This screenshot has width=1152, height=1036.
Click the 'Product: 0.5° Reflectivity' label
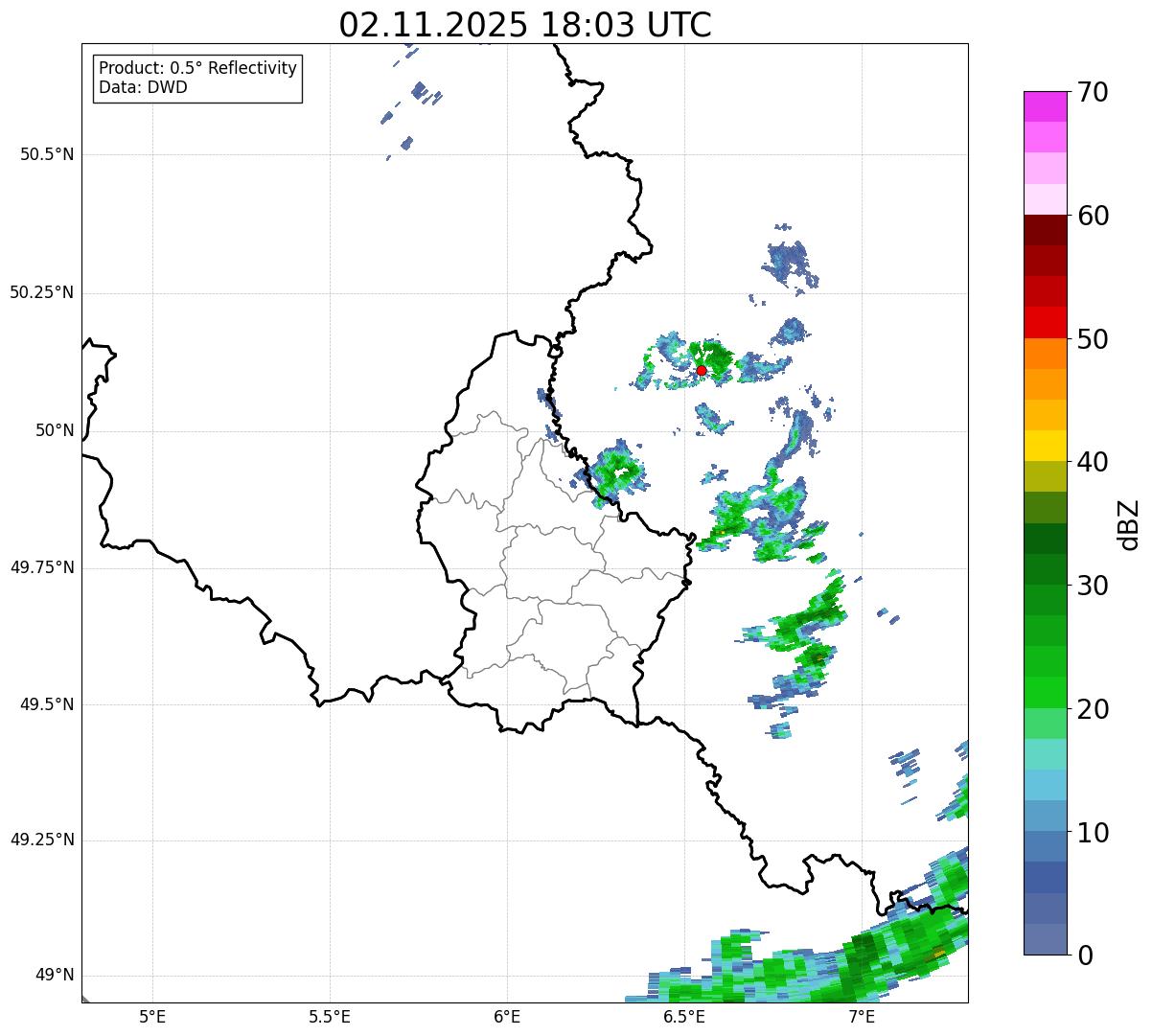pyautogui.click(x=197, y=69)
